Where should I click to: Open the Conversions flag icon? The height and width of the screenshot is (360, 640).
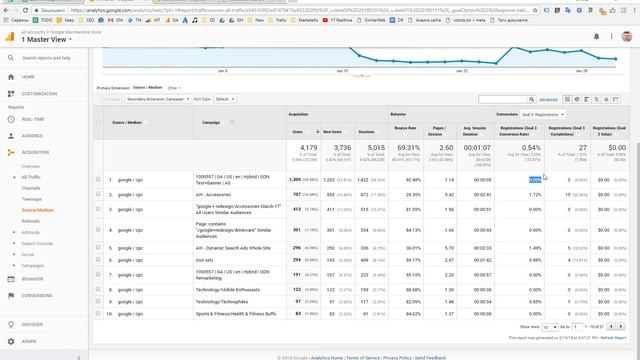(11, 296)
